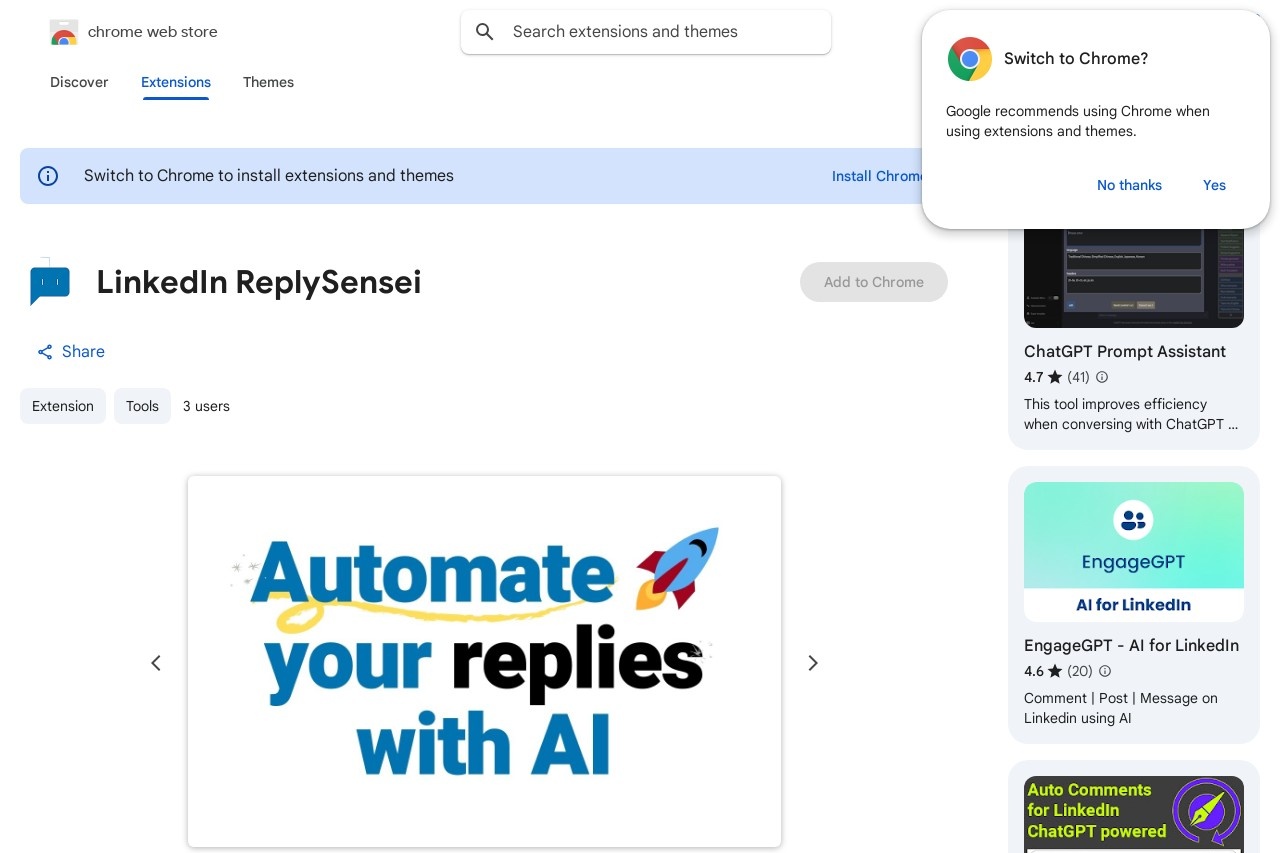Click the Automate your replies screenshot
Viewport: 1280px width, 853px height.
pyautogui.click(x=484, y=661)
